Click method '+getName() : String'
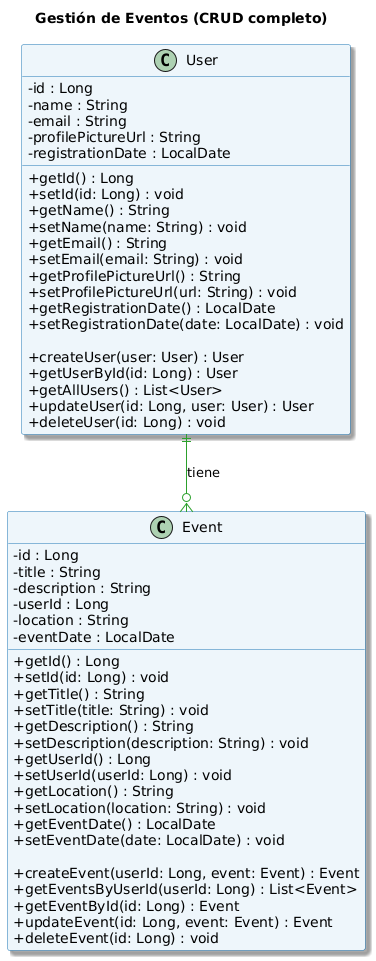The width and height of the screenshot is (376, 961). [x=99, y=211]
